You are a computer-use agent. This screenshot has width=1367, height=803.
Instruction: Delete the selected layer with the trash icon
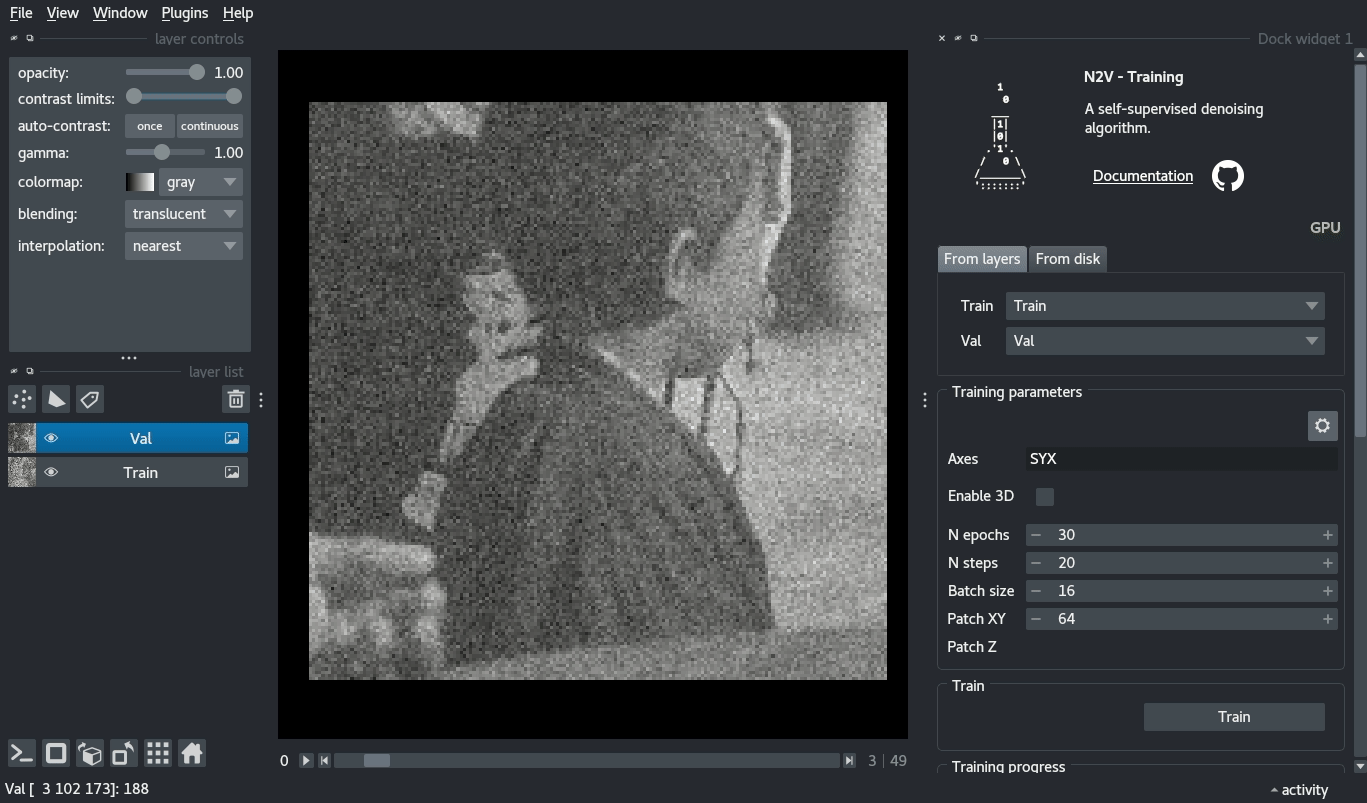point(235,398)
